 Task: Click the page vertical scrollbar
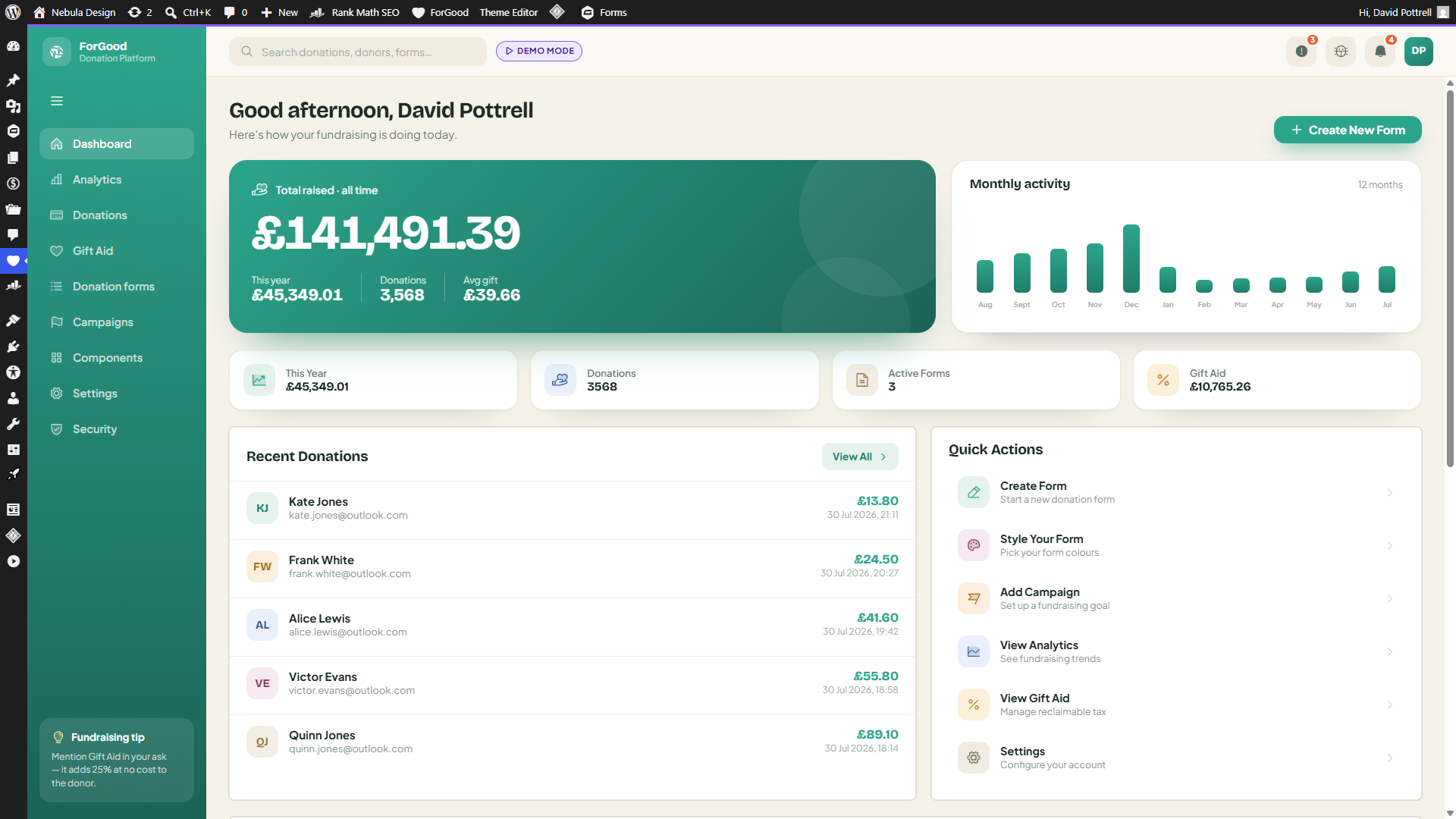pyautogui.click(x=1450, y=281)
